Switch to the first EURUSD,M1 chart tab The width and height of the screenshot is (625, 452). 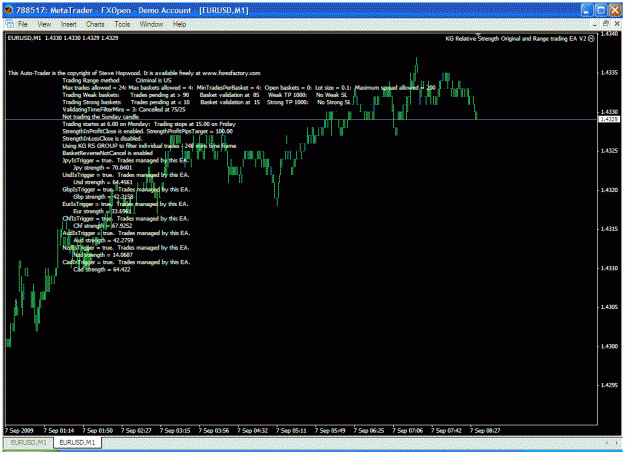(28, 442)
